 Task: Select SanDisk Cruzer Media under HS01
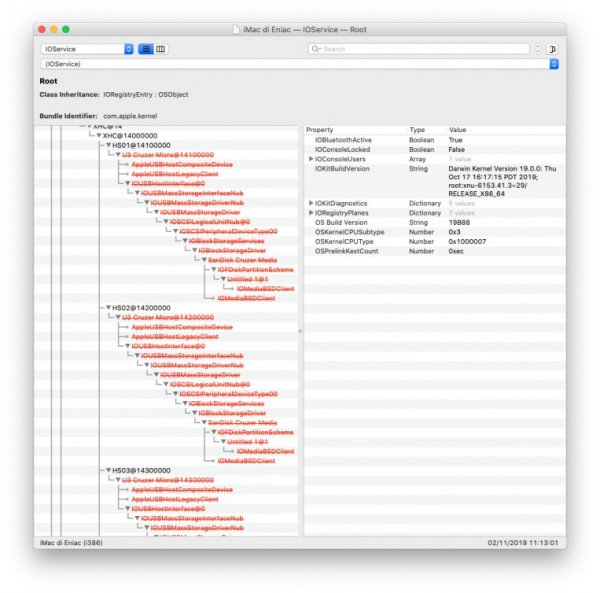[242, 260]
